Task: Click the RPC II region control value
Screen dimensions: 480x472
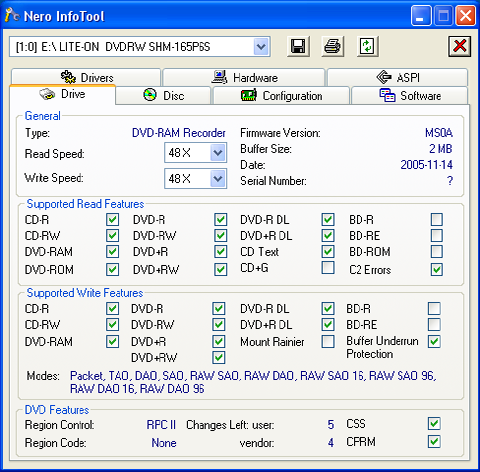Action: 161,425
